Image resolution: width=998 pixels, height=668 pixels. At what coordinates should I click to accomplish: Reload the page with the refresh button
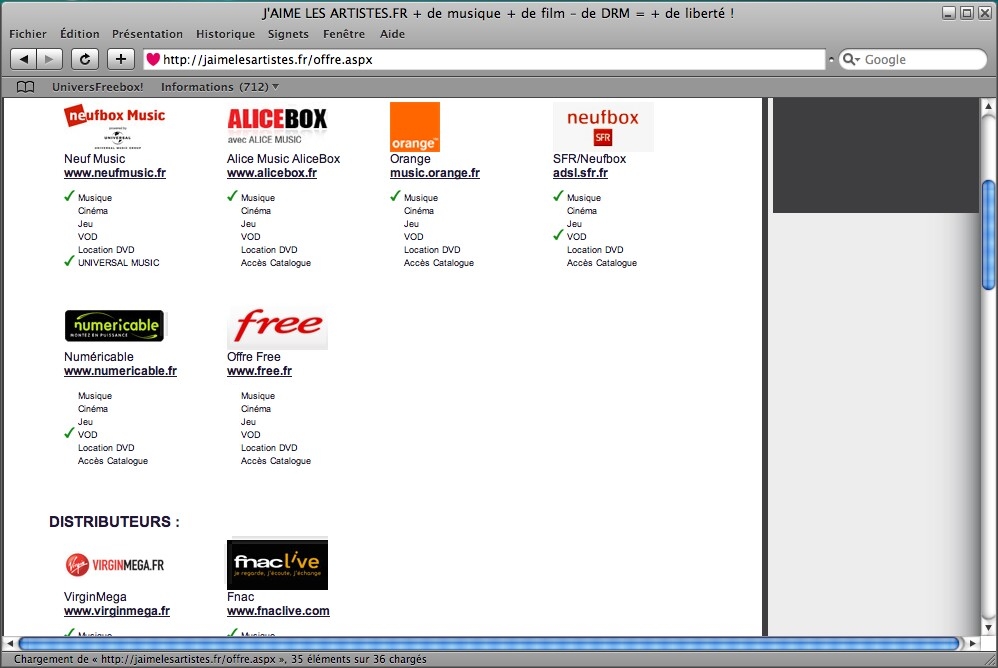pyautogui.click(x=85, y=59)
